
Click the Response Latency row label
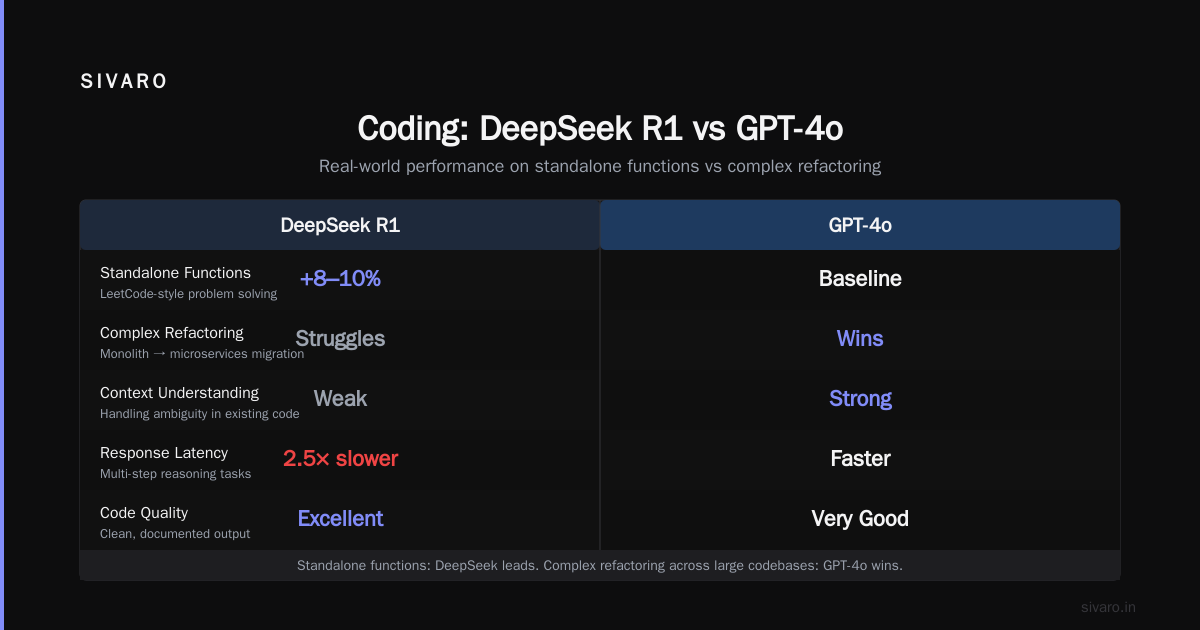point(164,453)
